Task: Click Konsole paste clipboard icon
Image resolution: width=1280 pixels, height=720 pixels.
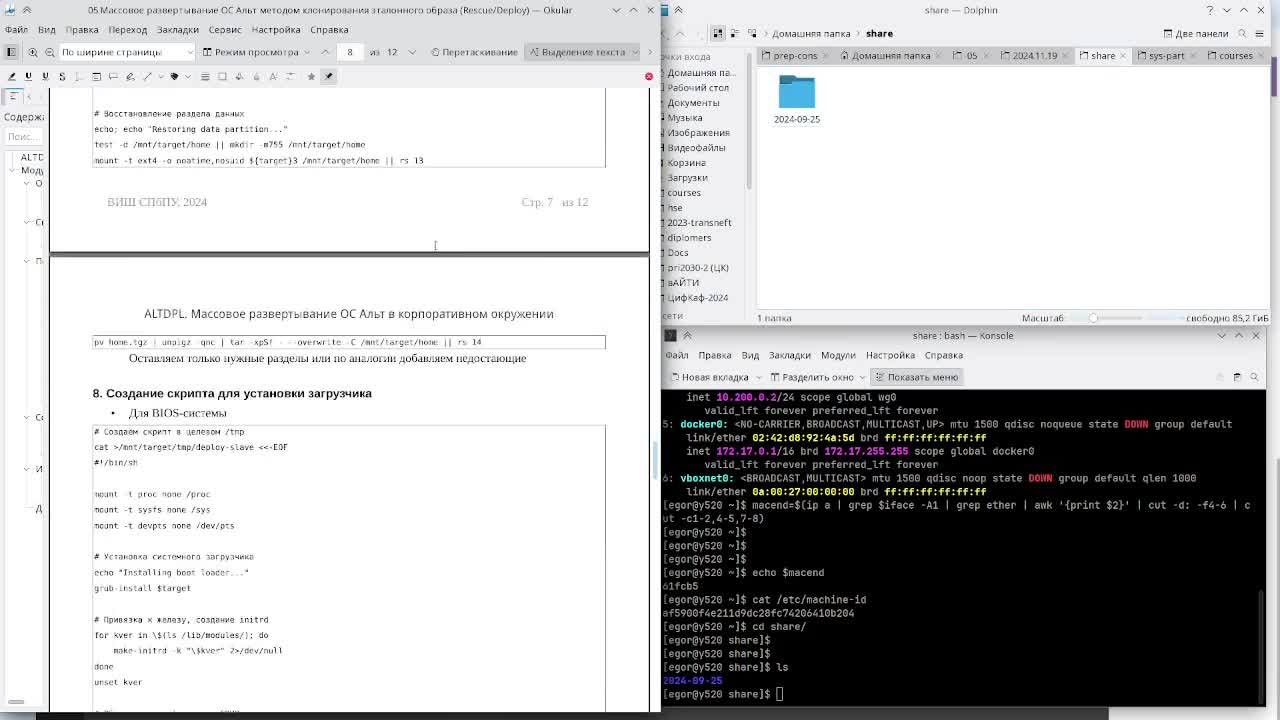Action: (x=1236, y=377)
